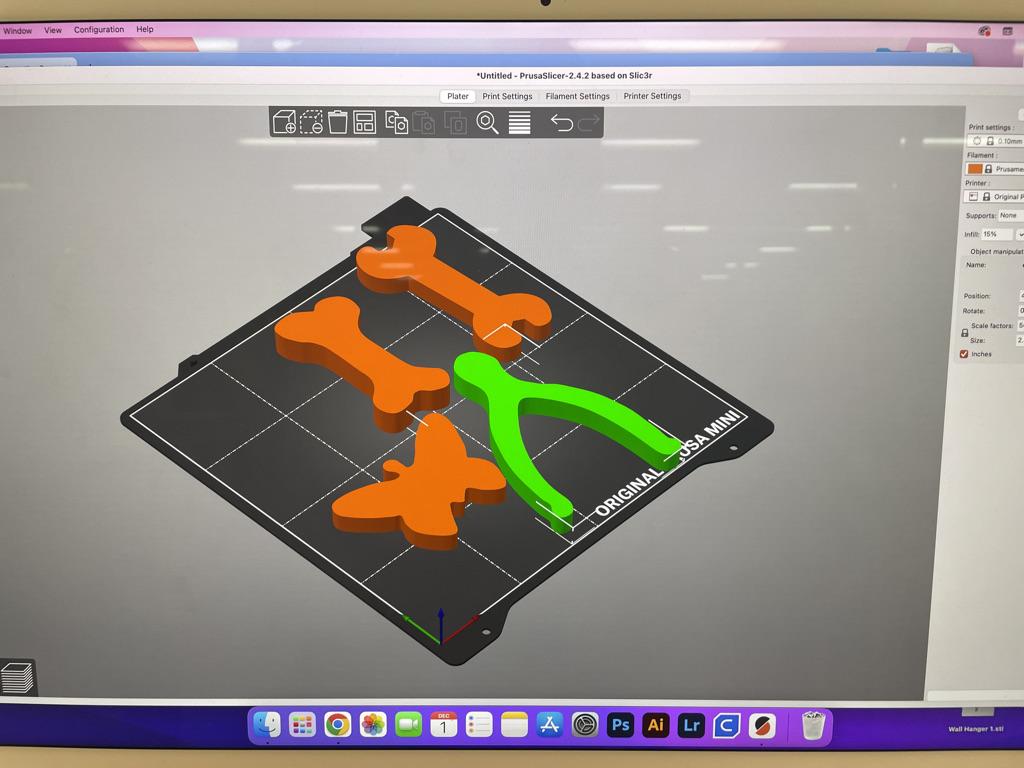Open the Infill 15% combo box

coord(997,234)
